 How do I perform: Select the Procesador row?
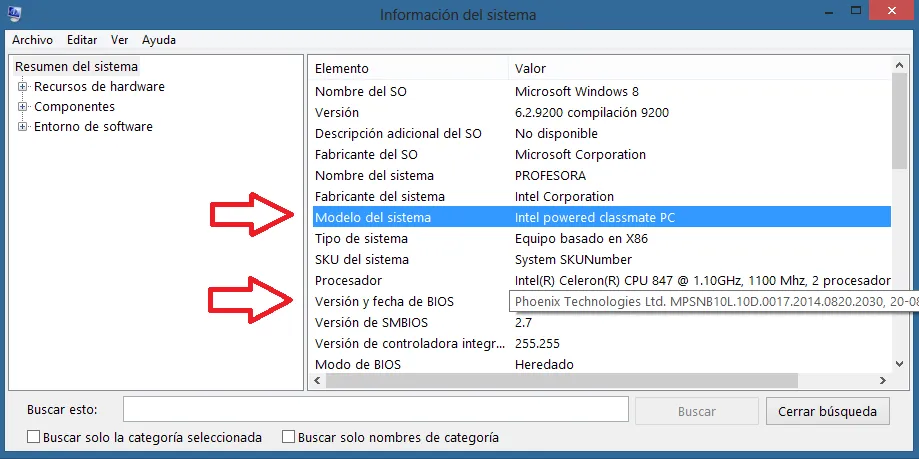(348, 281)
